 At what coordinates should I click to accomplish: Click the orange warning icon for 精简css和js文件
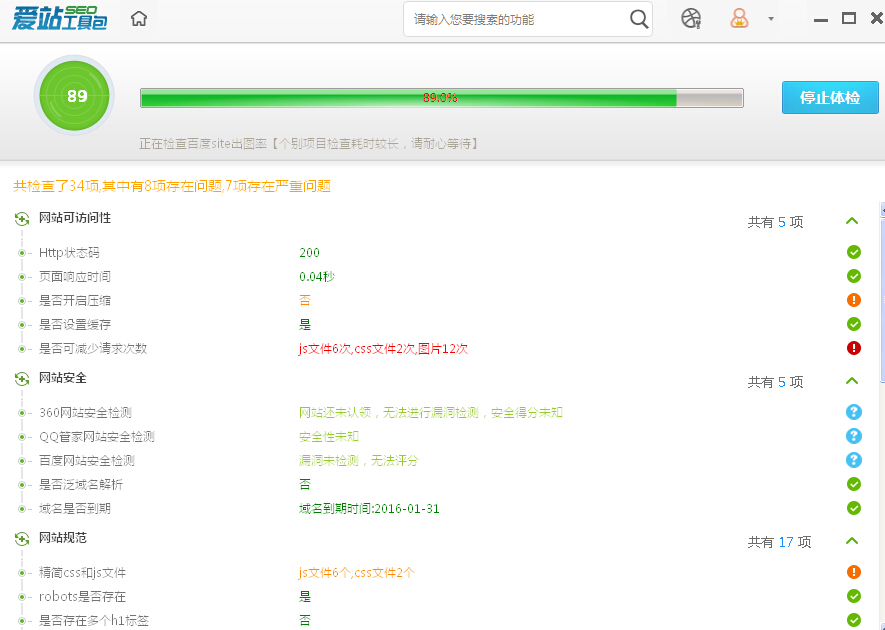pos(853,573)
